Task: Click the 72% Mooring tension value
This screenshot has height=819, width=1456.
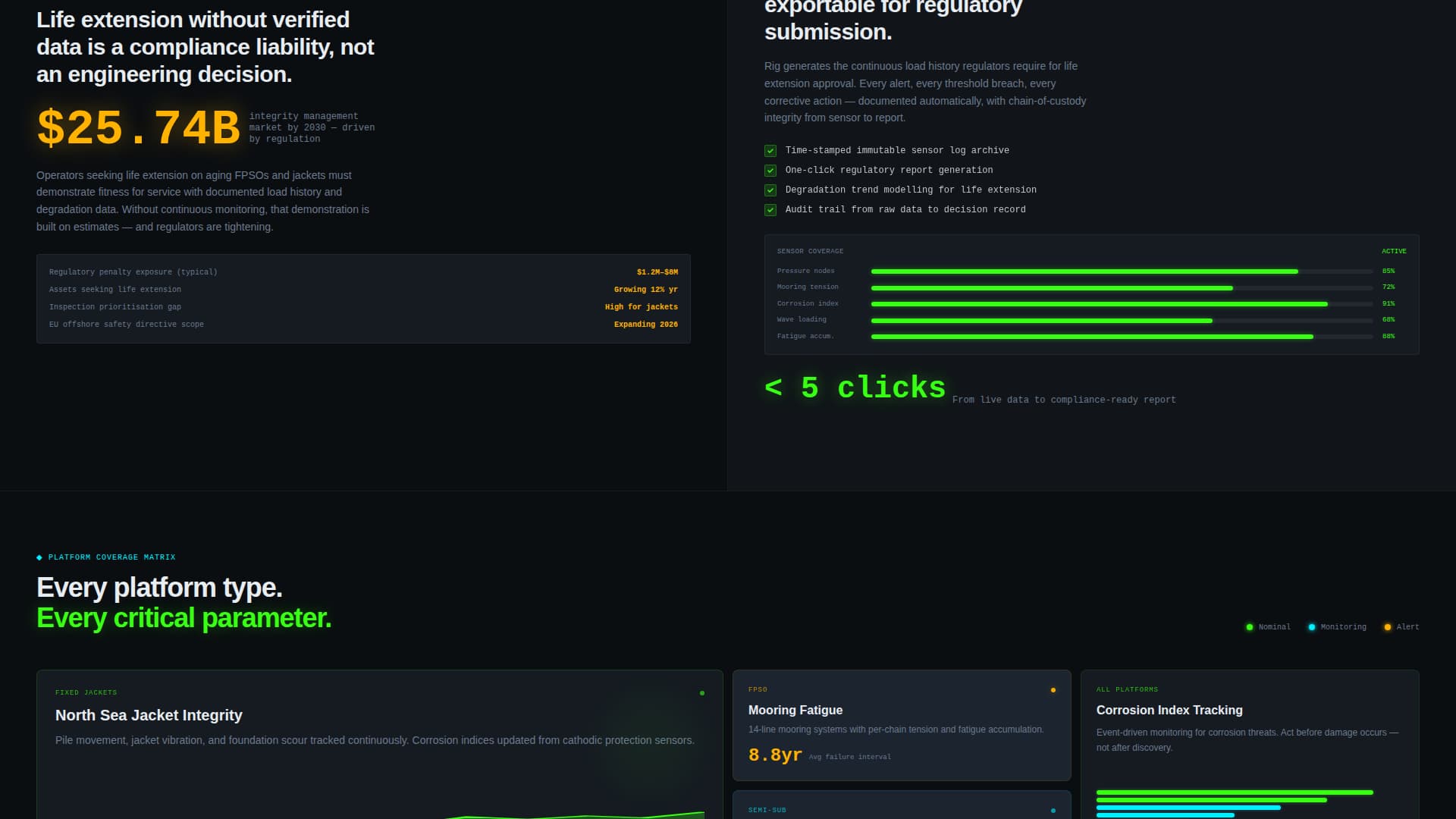Action: (x=1389, y=287)
